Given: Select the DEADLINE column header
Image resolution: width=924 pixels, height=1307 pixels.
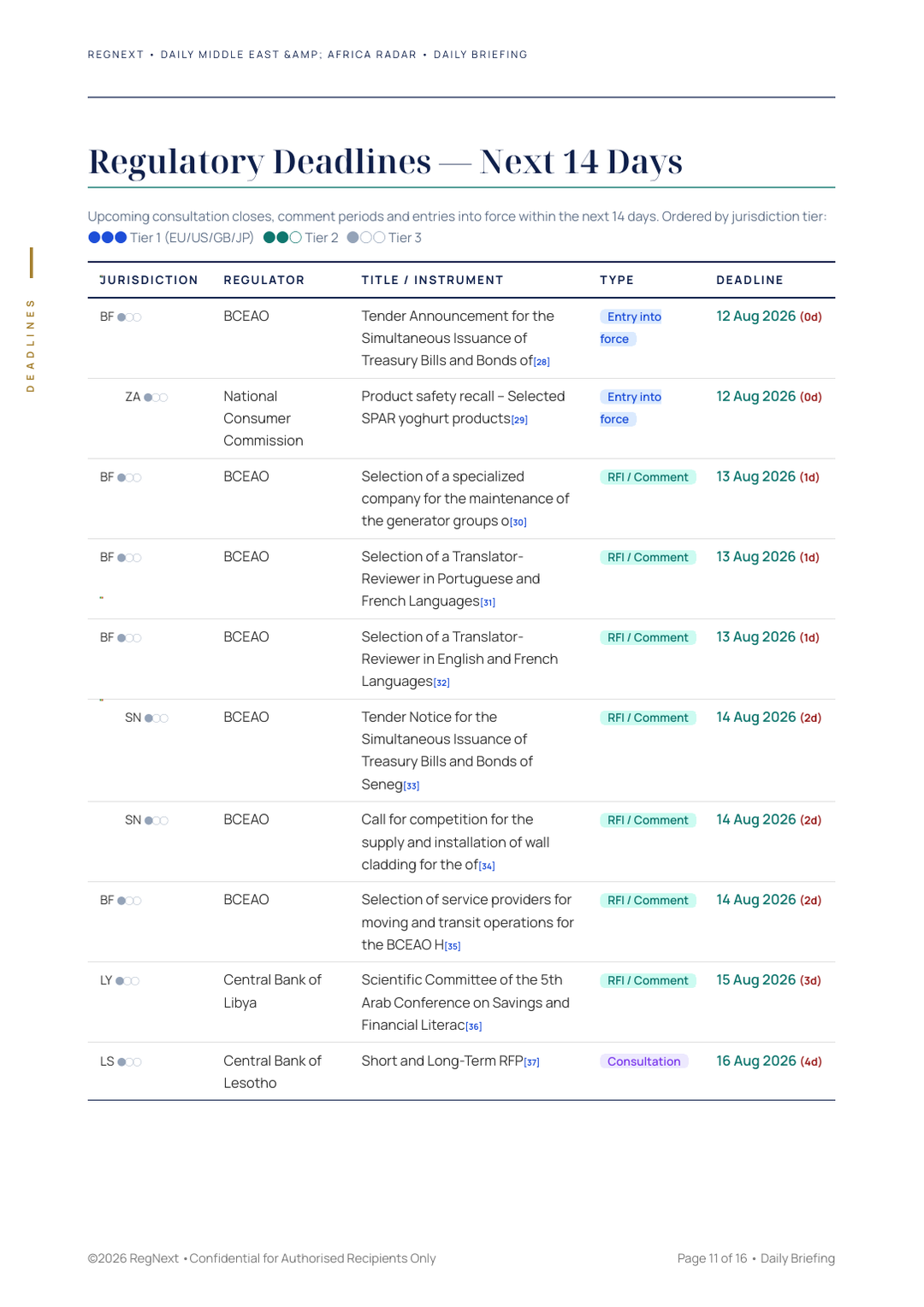Looking at the screenshot, I should 749,281.
